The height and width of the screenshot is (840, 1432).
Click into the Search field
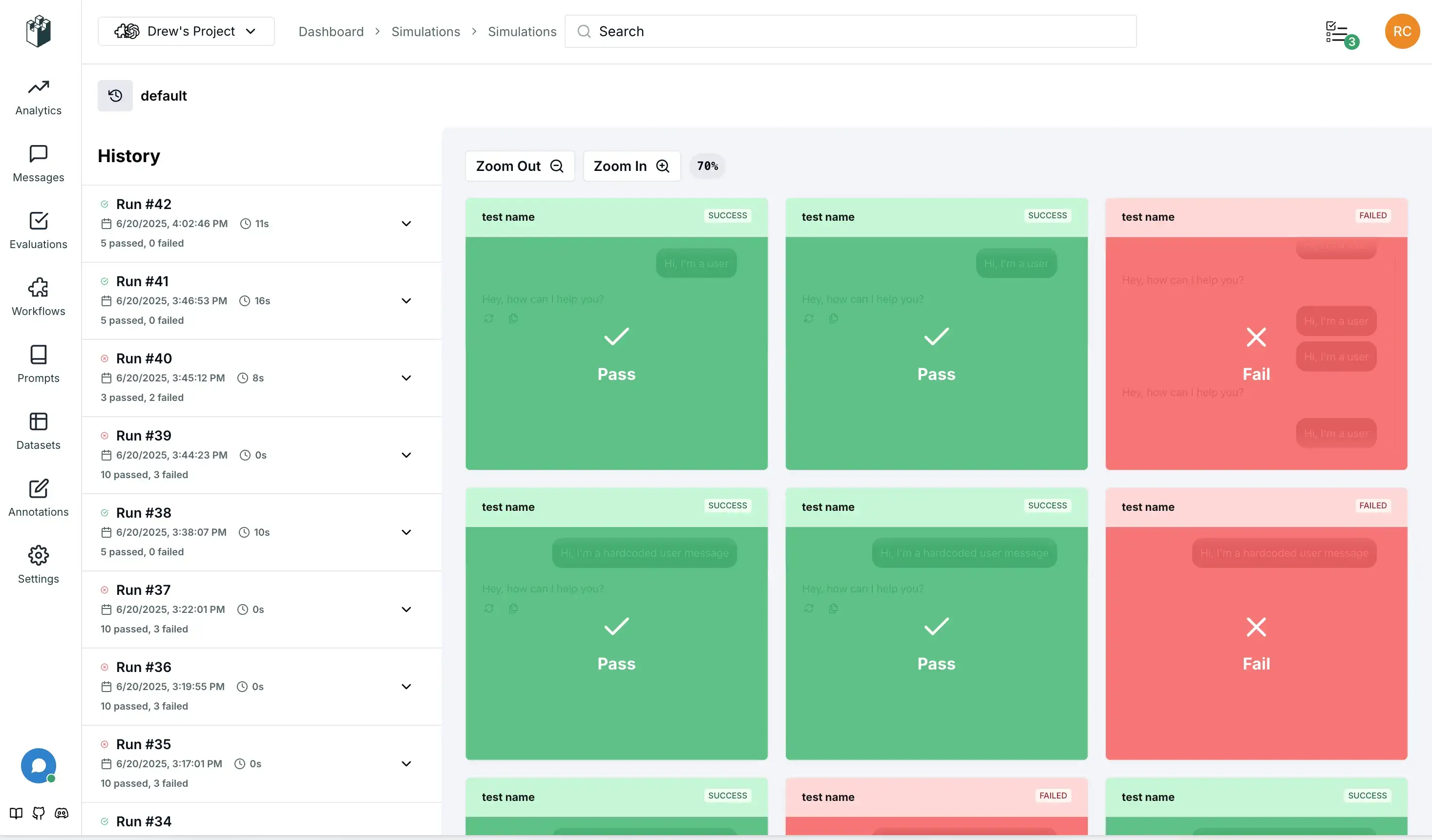point(850,31)
